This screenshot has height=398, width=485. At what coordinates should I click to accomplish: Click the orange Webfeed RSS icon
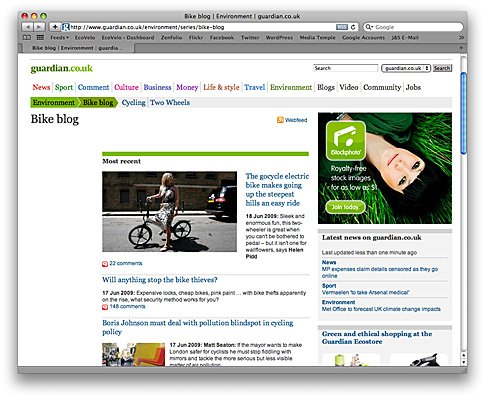click(x=280, y=120)
